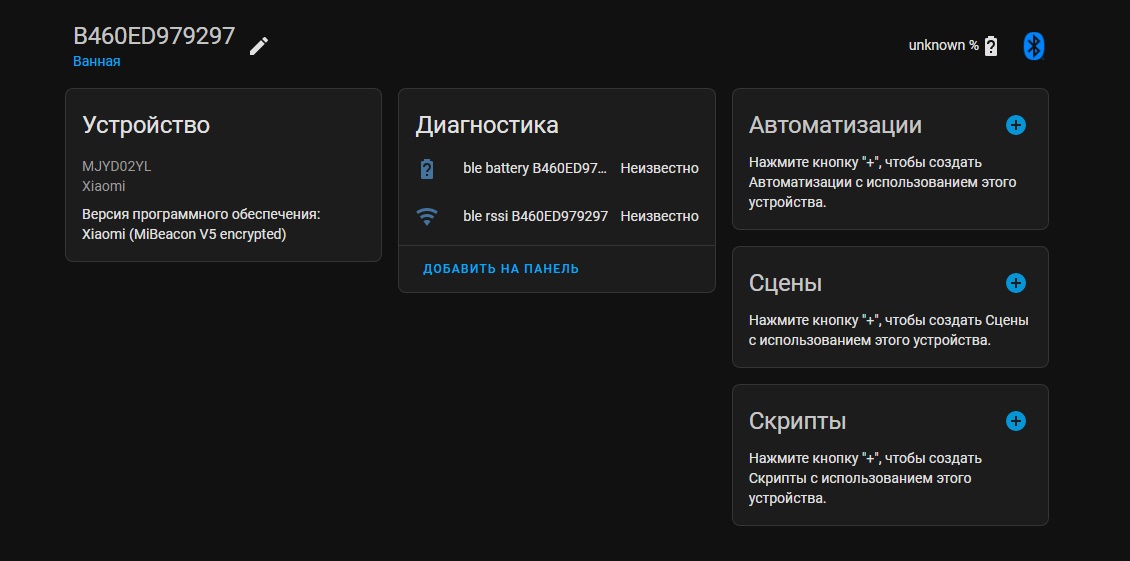Add a new scene with plus icon
This screenshot has height=561, width=1130.
tap(1015, 283)
